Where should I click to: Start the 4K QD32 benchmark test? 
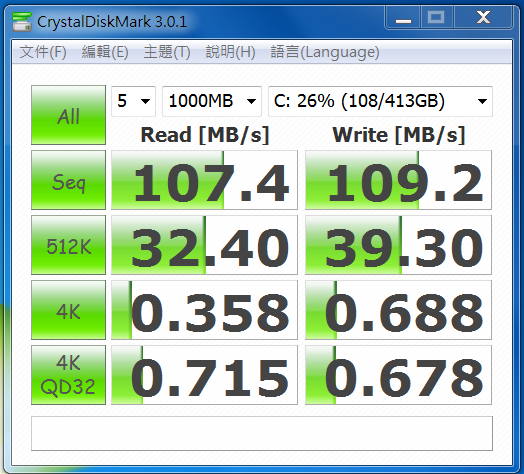tap(69, 375)
